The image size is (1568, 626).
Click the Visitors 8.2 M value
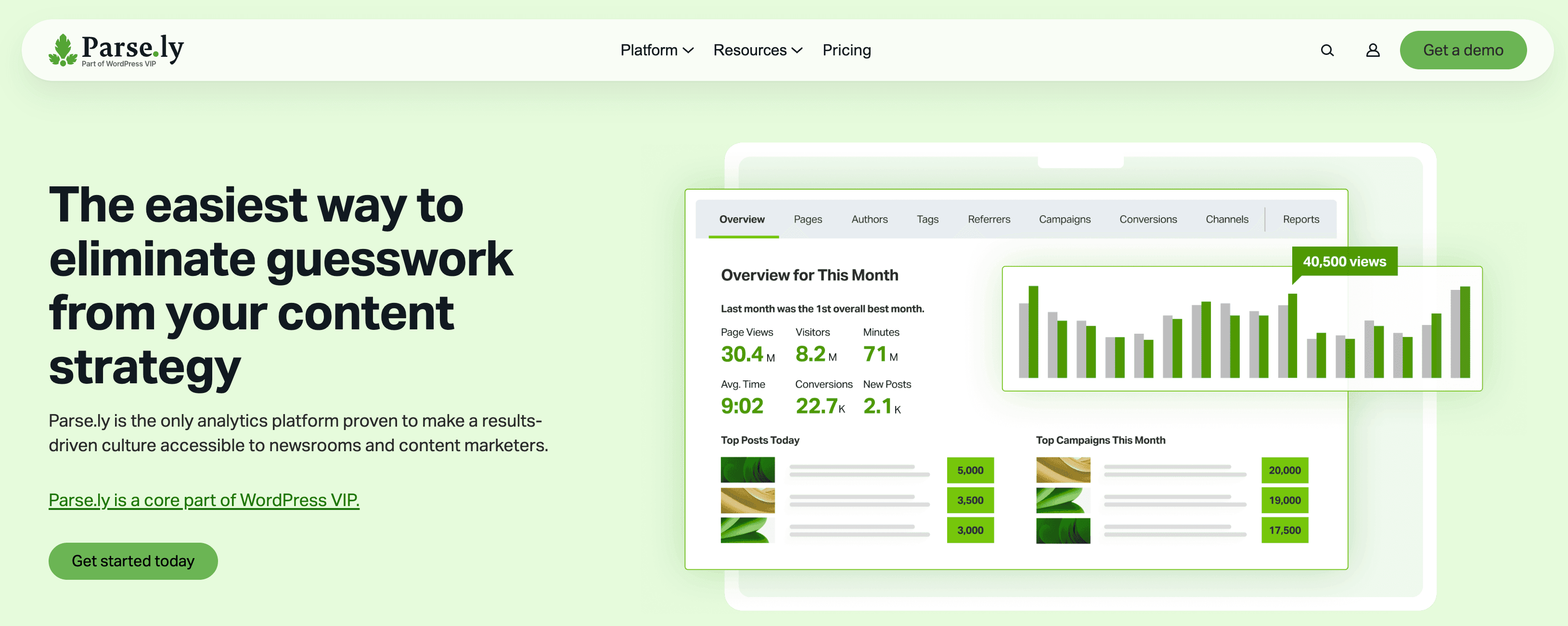[816, 354]
